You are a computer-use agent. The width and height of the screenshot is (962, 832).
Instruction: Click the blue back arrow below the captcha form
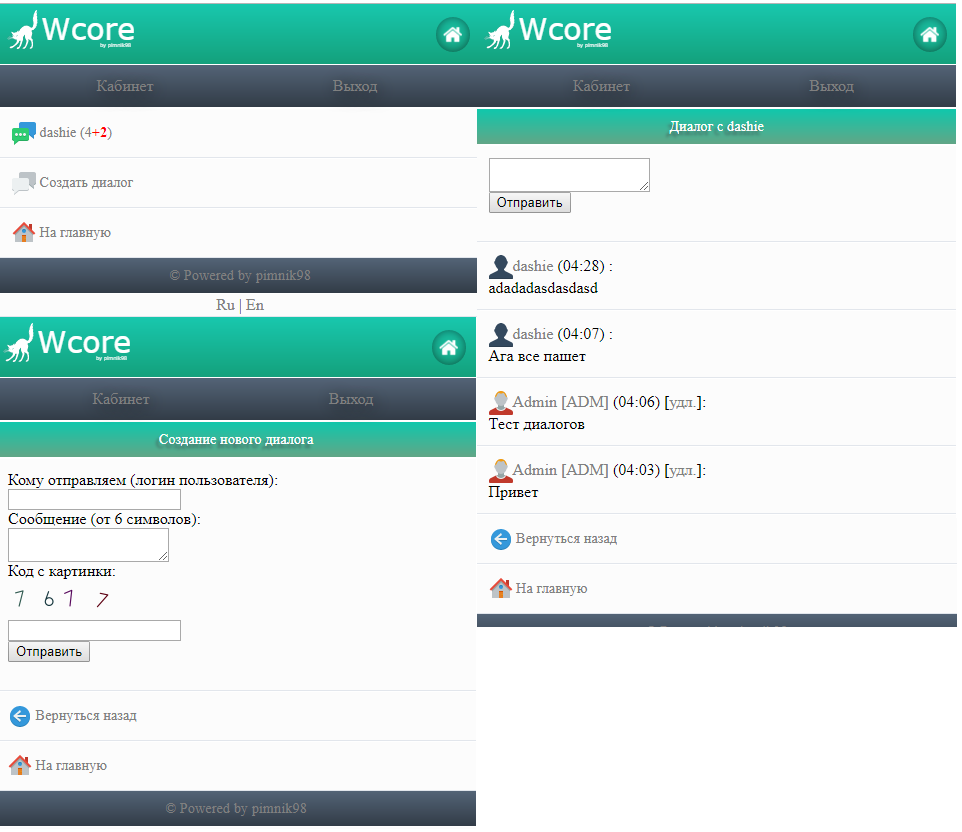click(x=19, y=716)
